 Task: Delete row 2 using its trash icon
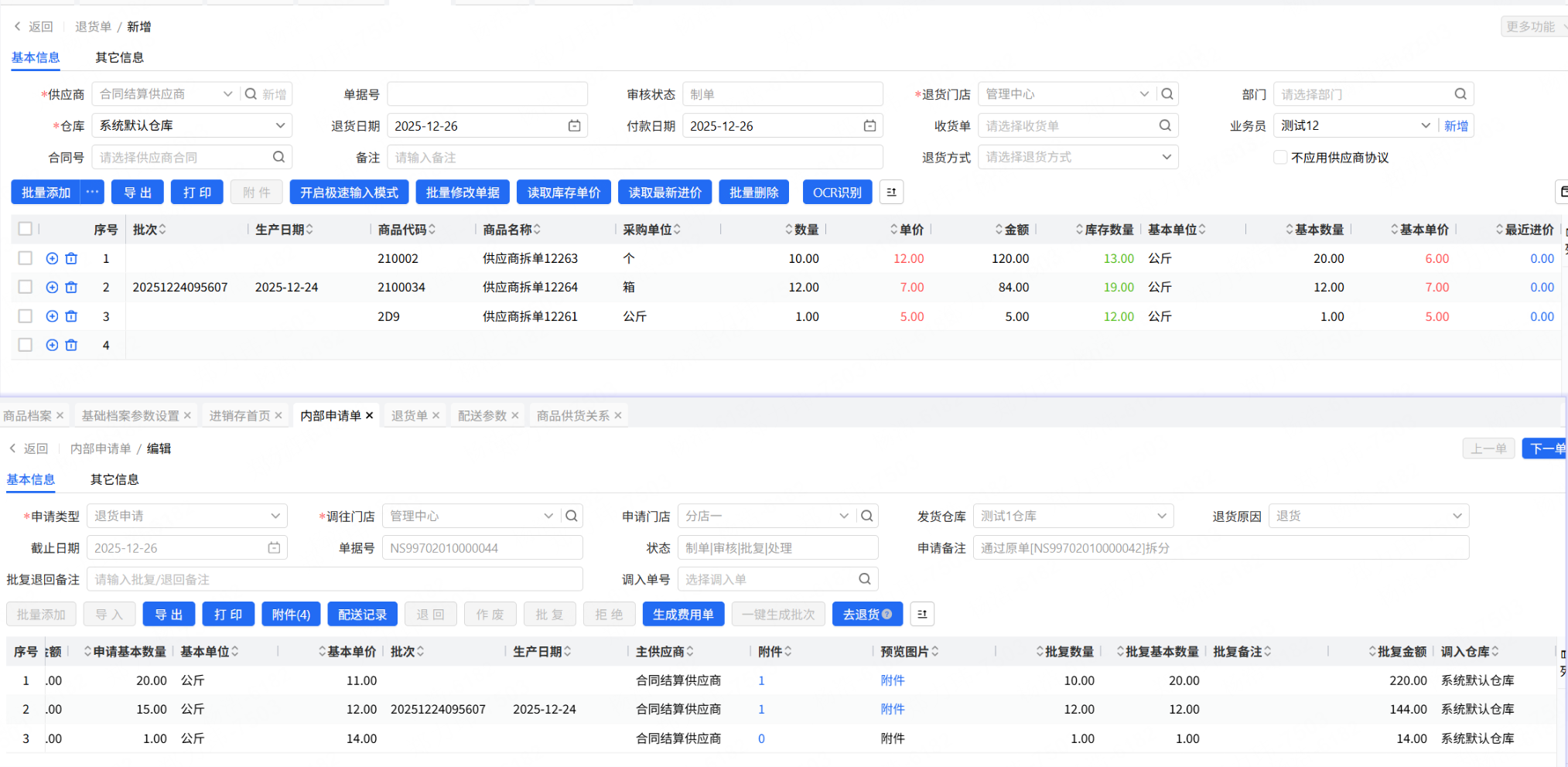71,288
